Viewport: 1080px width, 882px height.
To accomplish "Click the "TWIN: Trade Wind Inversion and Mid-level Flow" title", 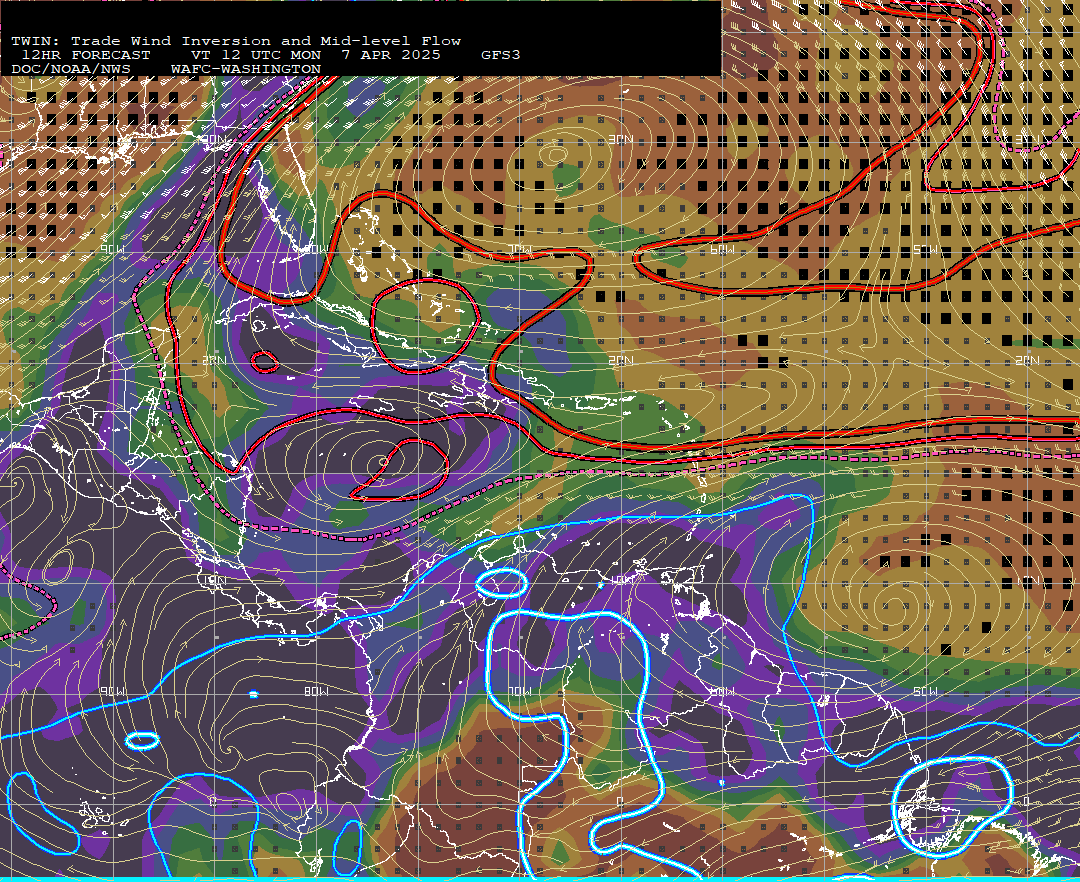I will (236, 41).
